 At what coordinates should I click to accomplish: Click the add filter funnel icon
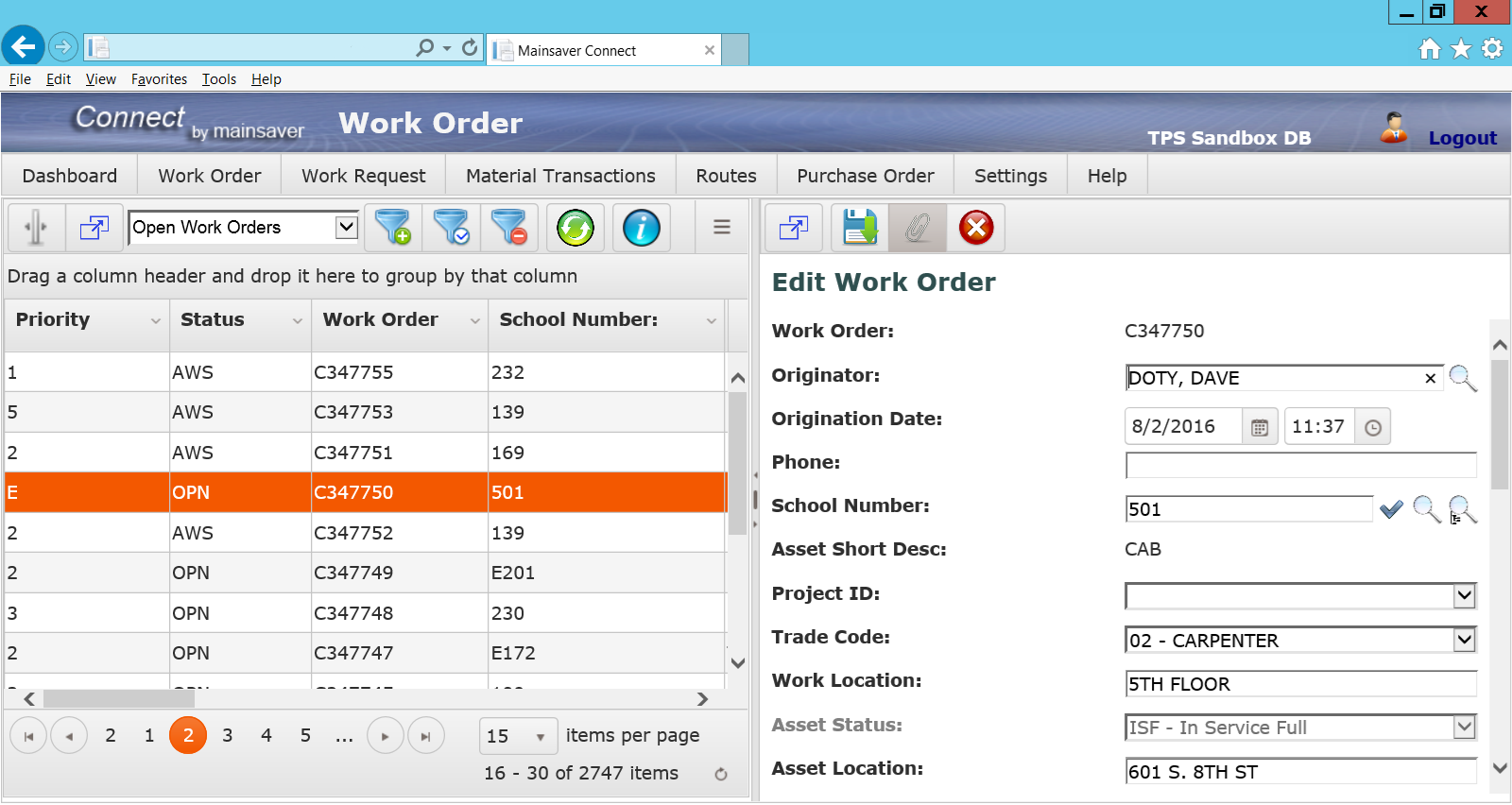click(x=393, y=228)
